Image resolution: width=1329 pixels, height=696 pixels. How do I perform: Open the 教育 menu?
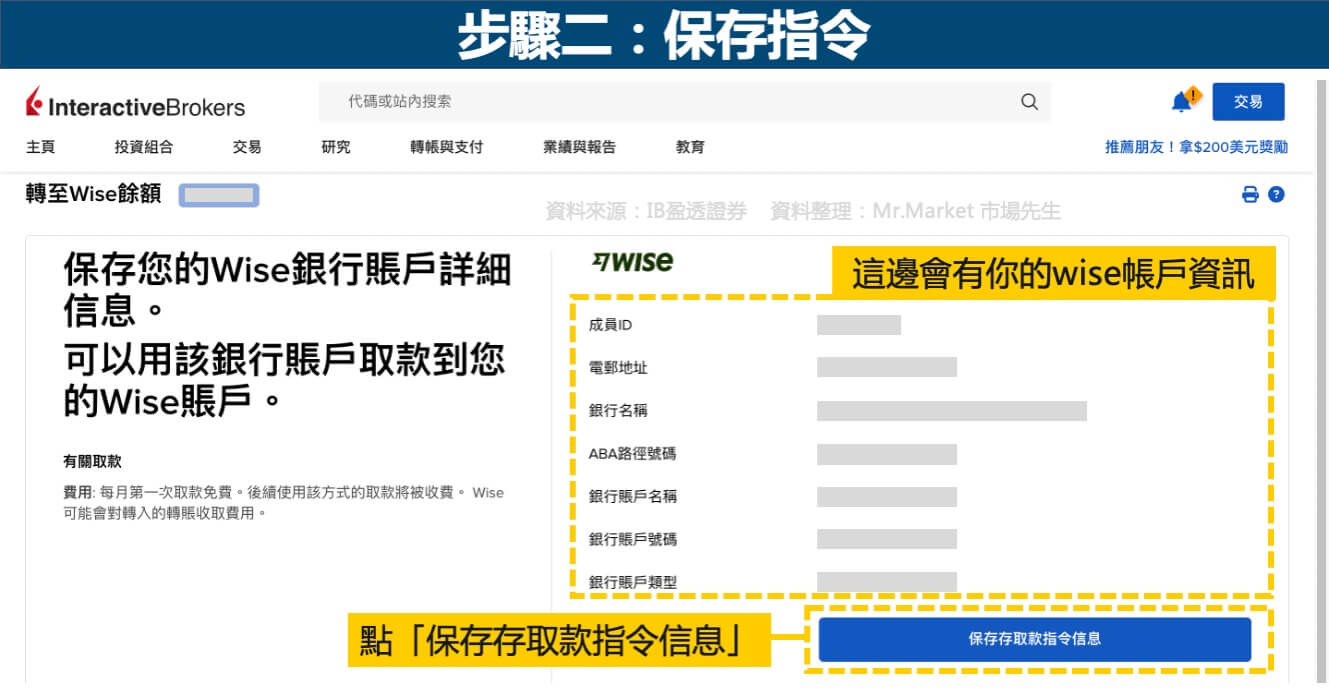(x=690, y=147)
